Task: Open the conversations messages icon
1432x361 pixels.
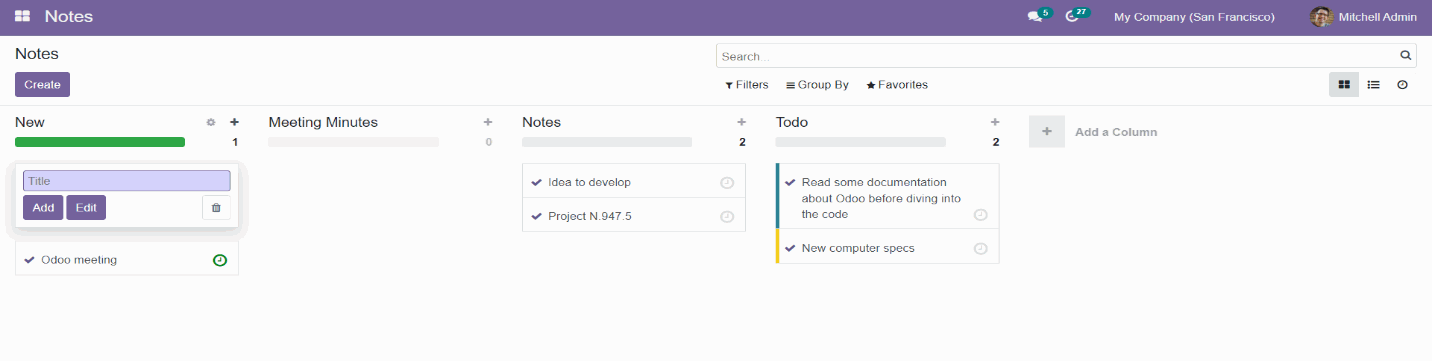Action: pyautogui.click(x=1035, y=17)
